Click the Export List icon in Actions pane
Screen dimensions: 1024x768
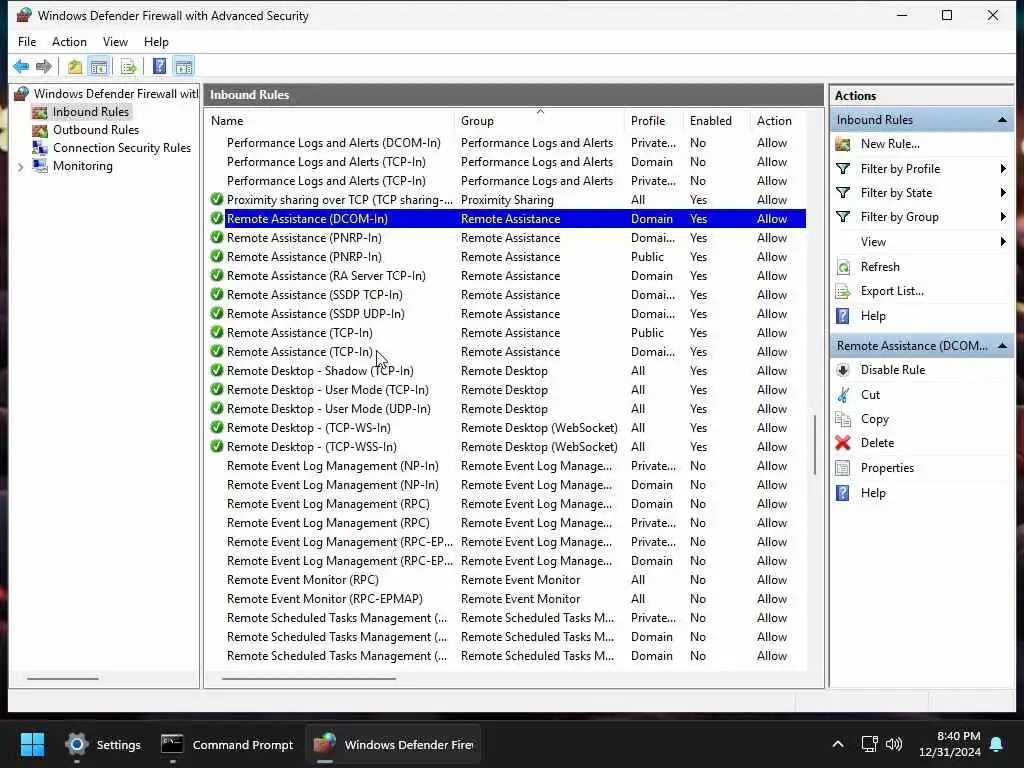pyautogui.click(x=843, y=291)
